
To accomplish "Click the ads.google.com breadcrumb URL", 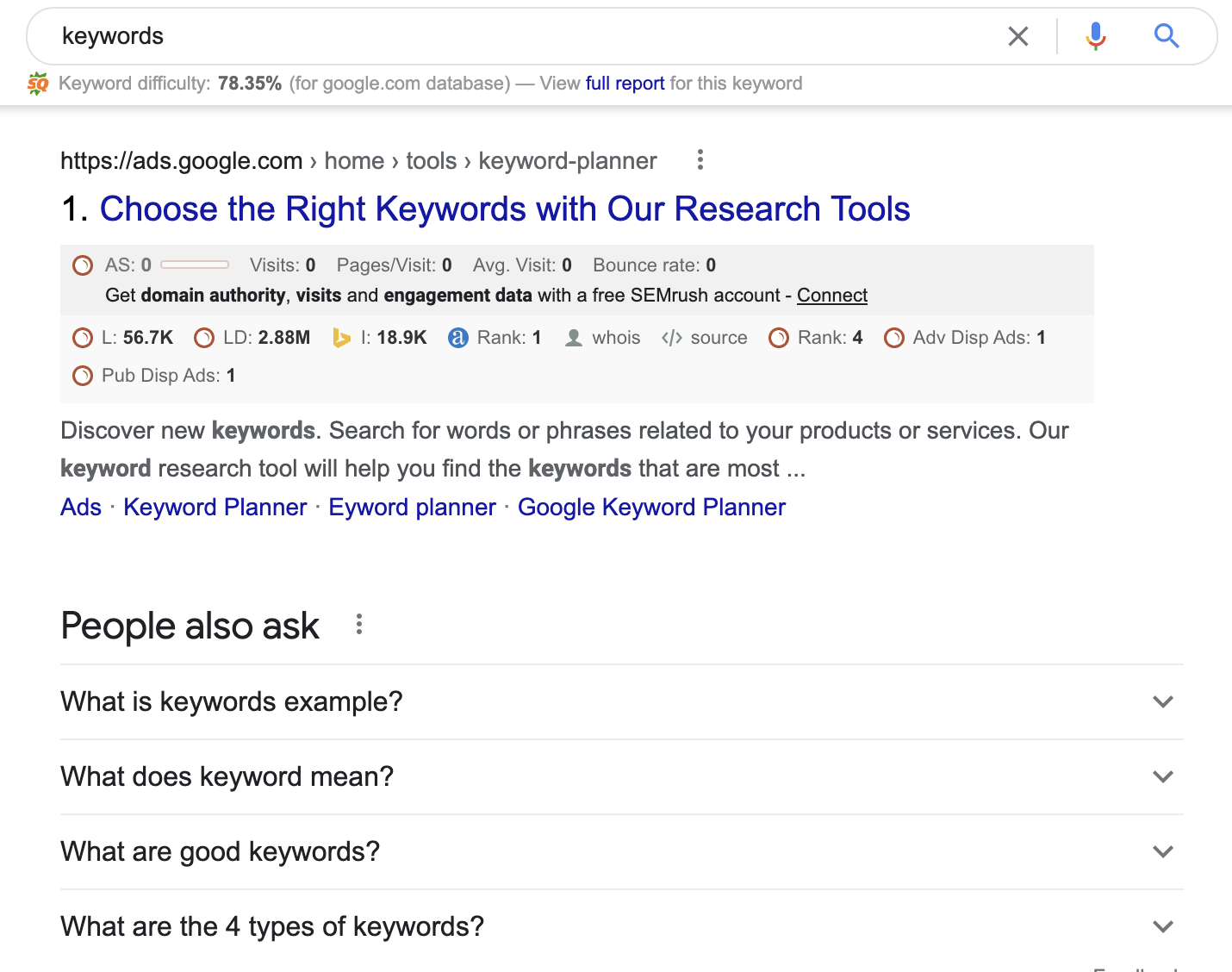I will click(x=358, y=161).
